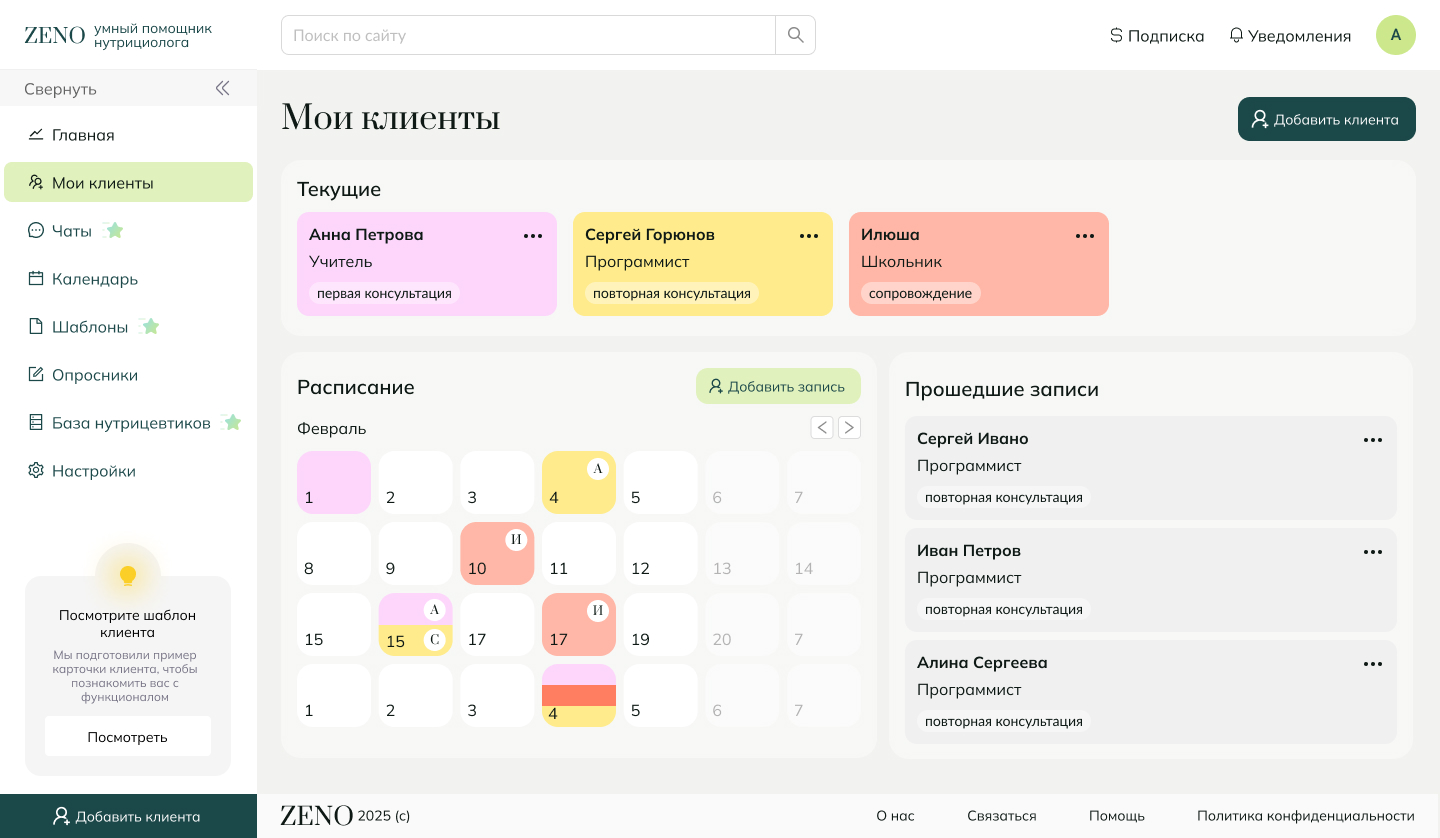
Task: Open База нутрицевтиков in sidebar
Action: pos(128,423)
